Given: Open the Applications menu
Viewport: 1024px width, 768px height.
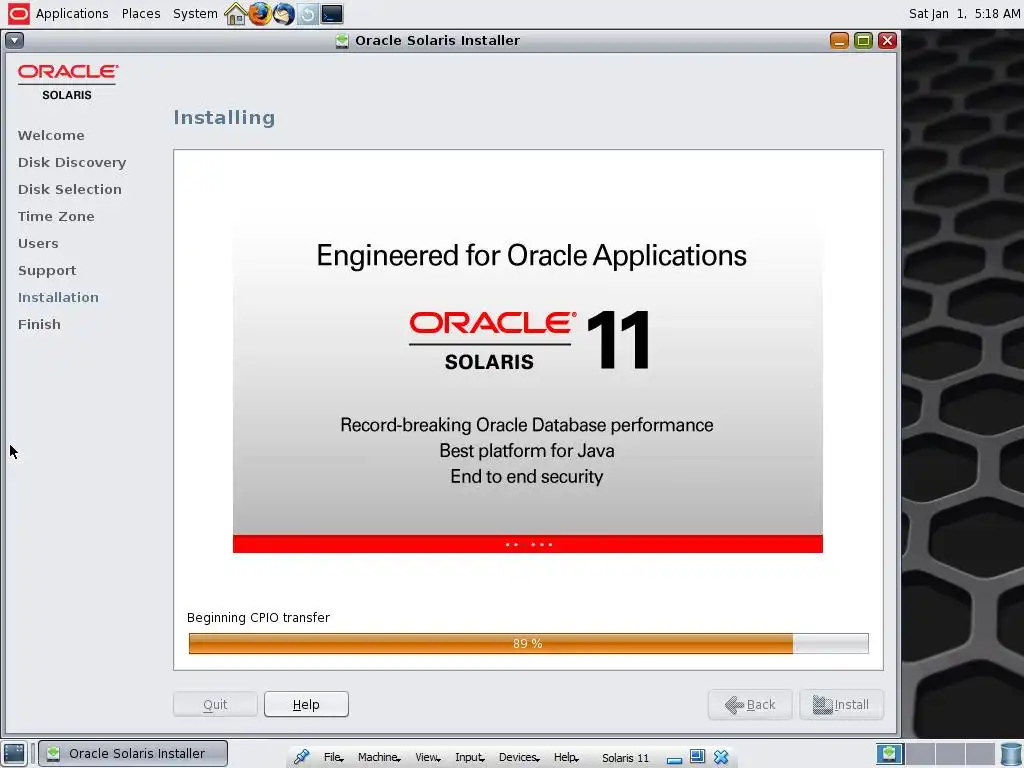Looking at the screenshot, I should click(72, 14).
